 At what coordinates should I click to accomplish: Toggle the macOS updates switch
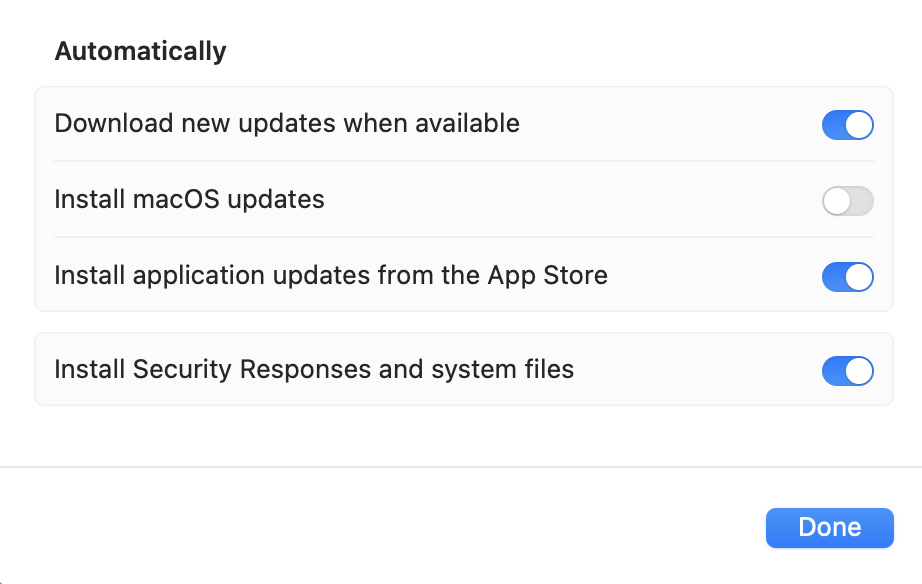pos(847,200)
